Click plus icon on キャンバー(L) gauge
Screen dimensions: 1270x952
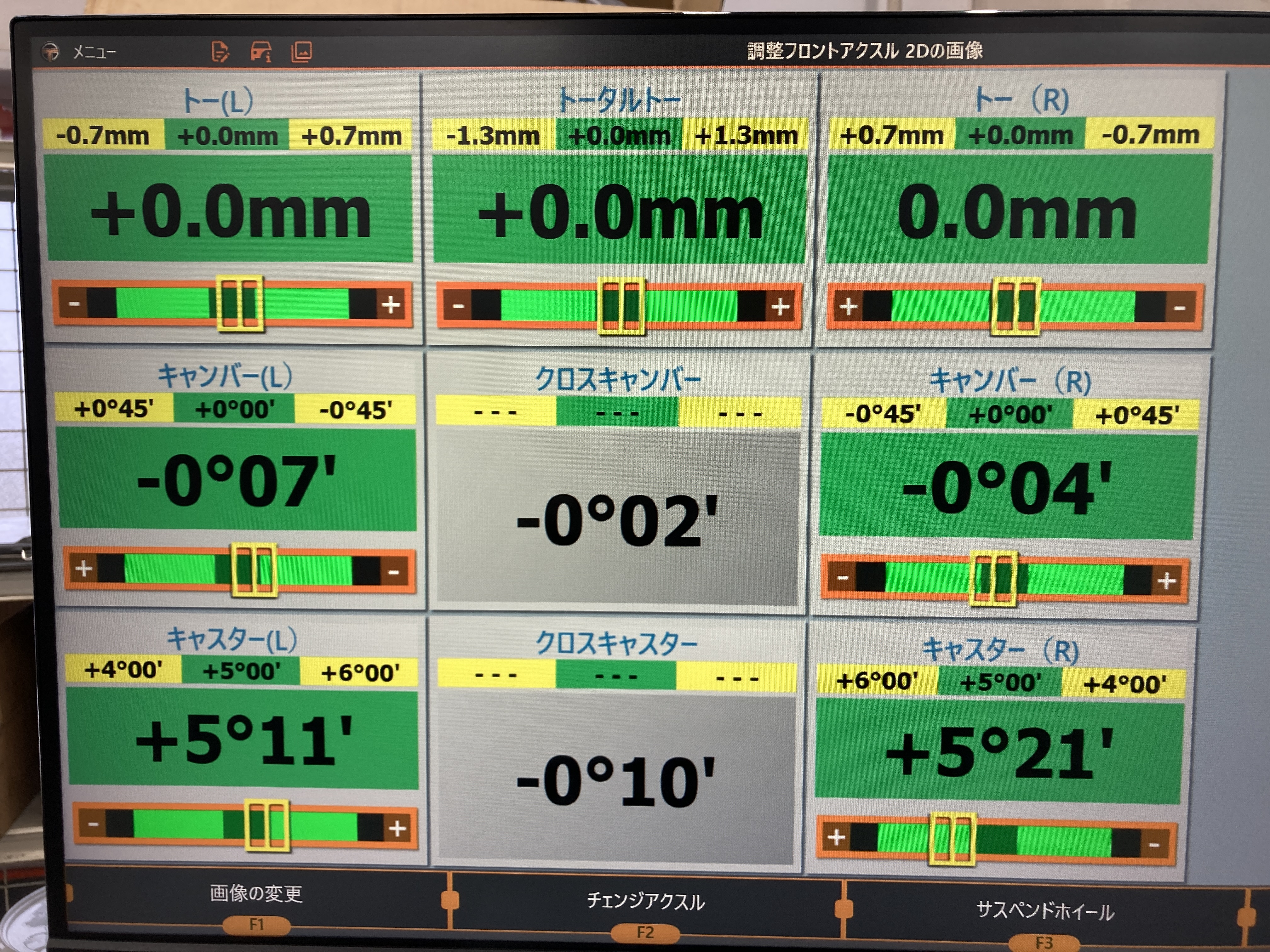pos(84,568)
